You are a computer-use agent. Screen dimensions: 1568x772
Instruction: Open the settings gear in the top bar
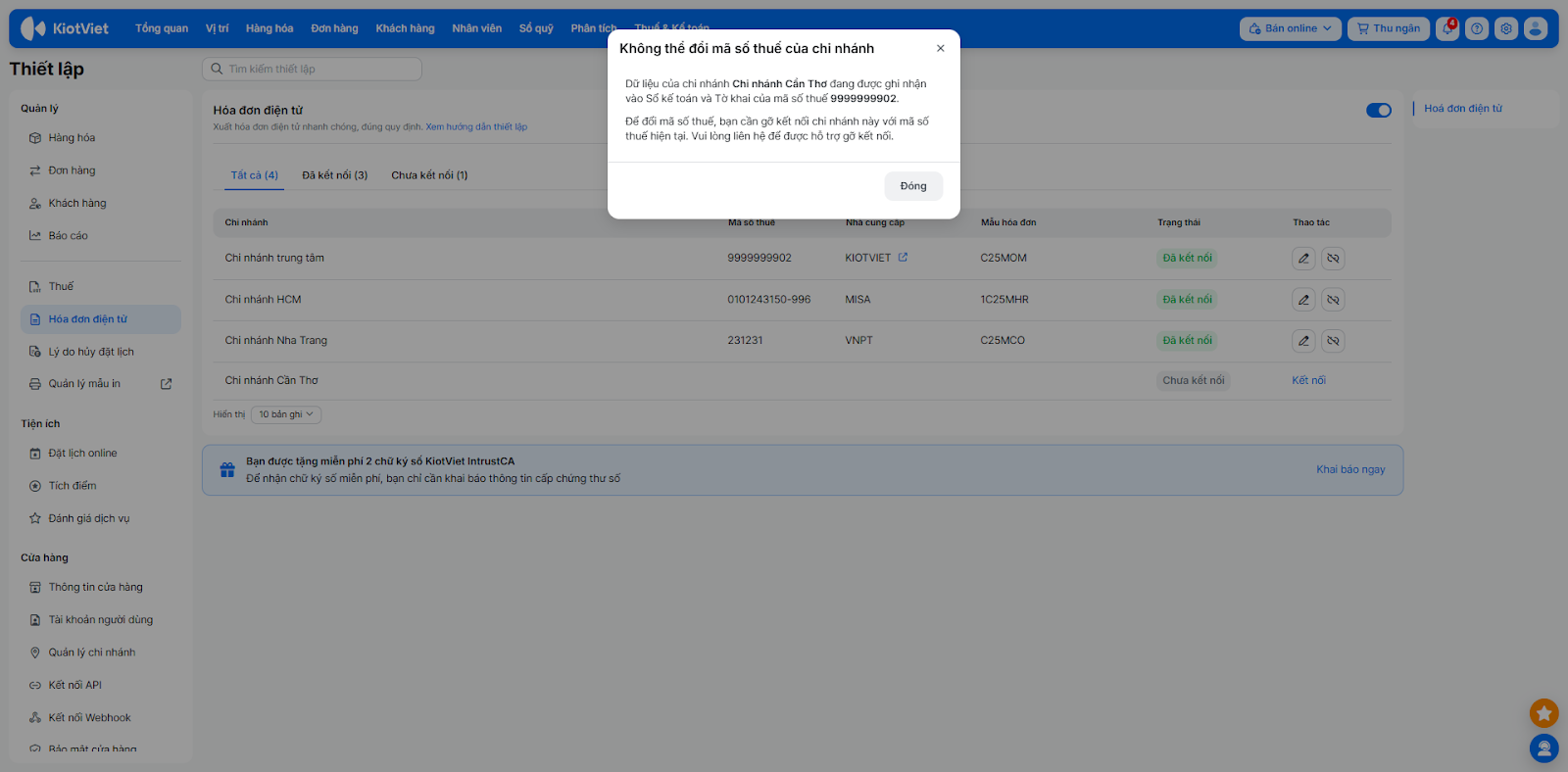[x=1506, y=28]
